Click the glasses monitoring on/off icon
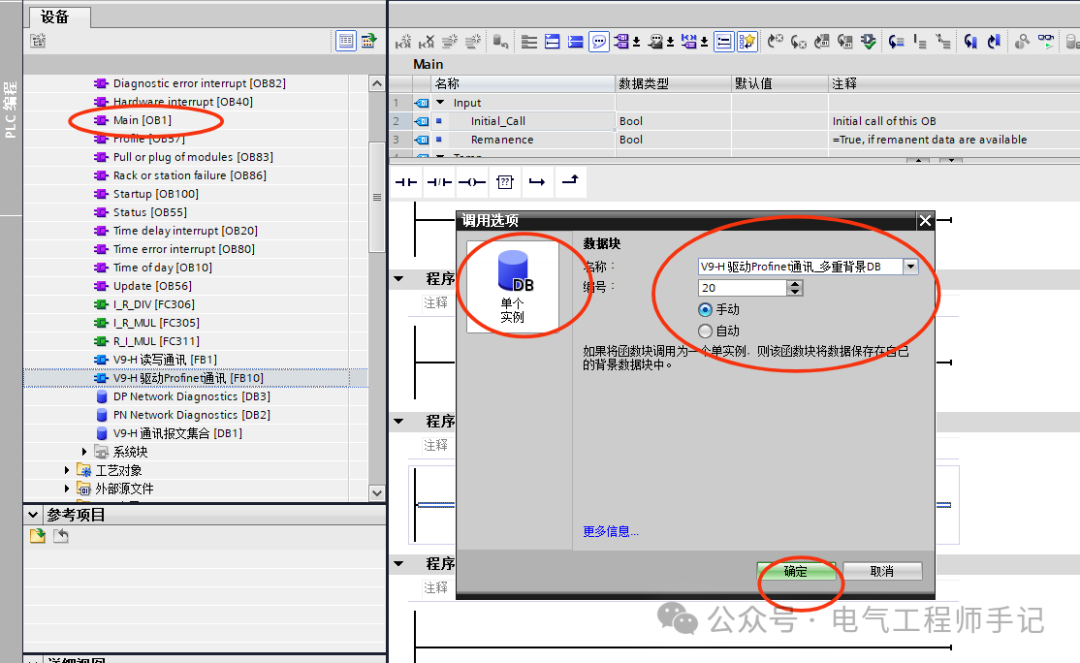The width and height of the screenshot is (1080, 663). coord(1046,42)
